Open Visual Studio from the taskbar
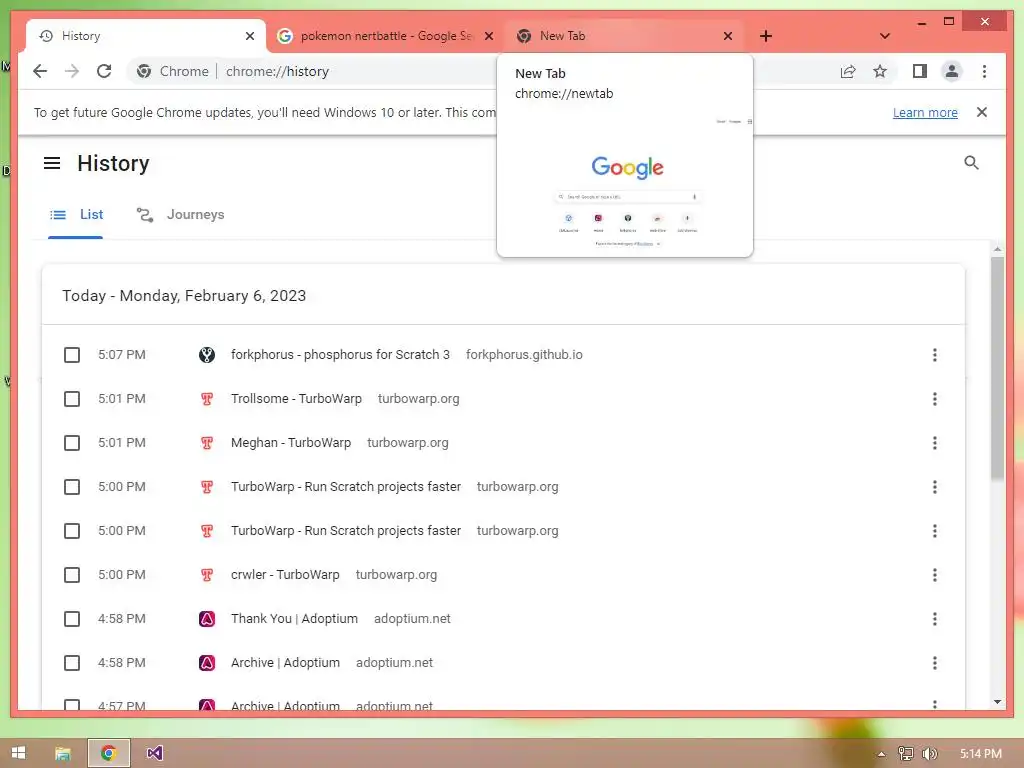The width and height of the screenshot is (1024, 768). tap(154, 753)
